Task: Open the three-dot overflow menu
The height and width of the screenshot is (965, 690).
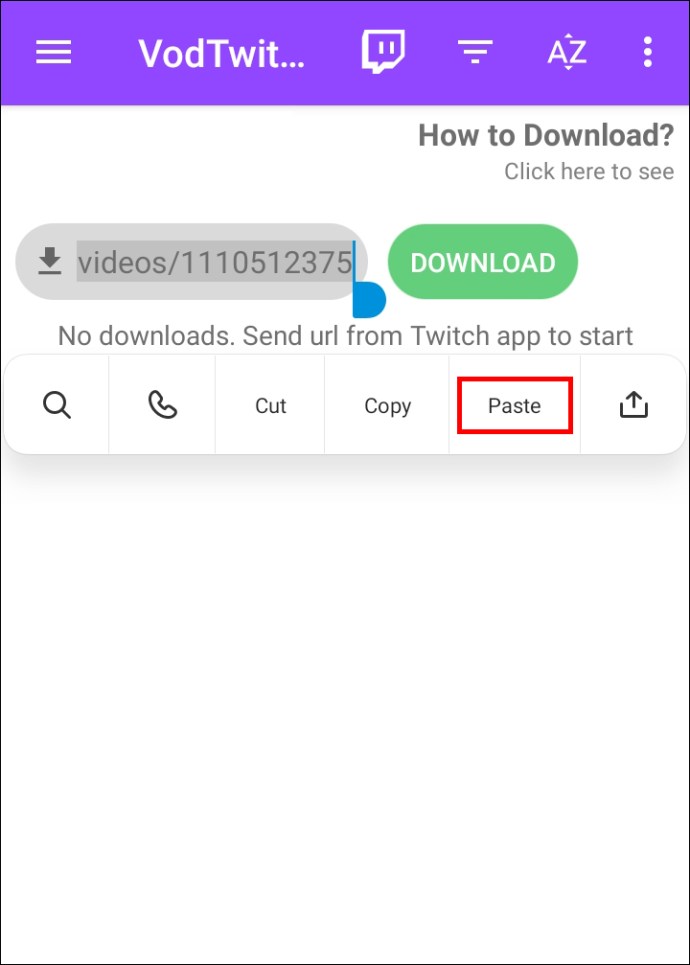Action: click(648, 52)
